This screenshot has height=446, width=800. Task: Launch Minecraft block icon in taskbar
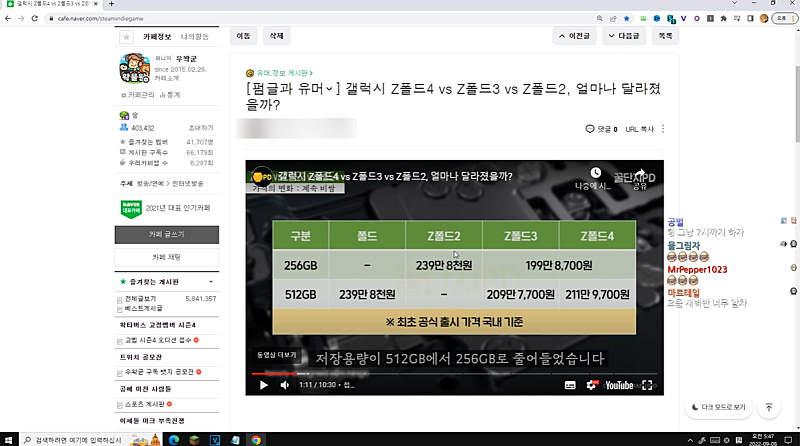(x=194, y=440)
